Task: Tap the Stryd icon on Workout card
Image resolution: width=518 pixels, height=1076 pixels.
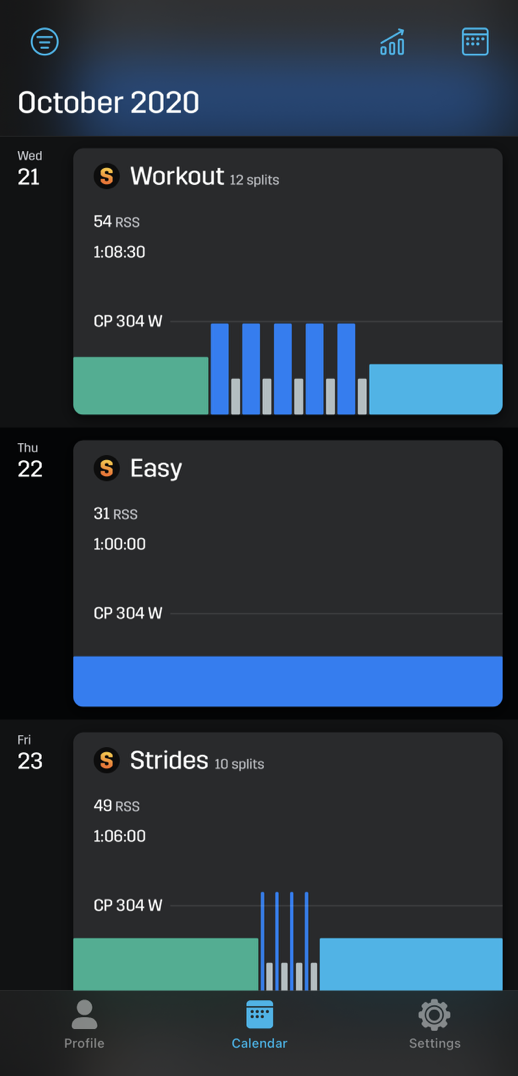Action: [106, 176]
